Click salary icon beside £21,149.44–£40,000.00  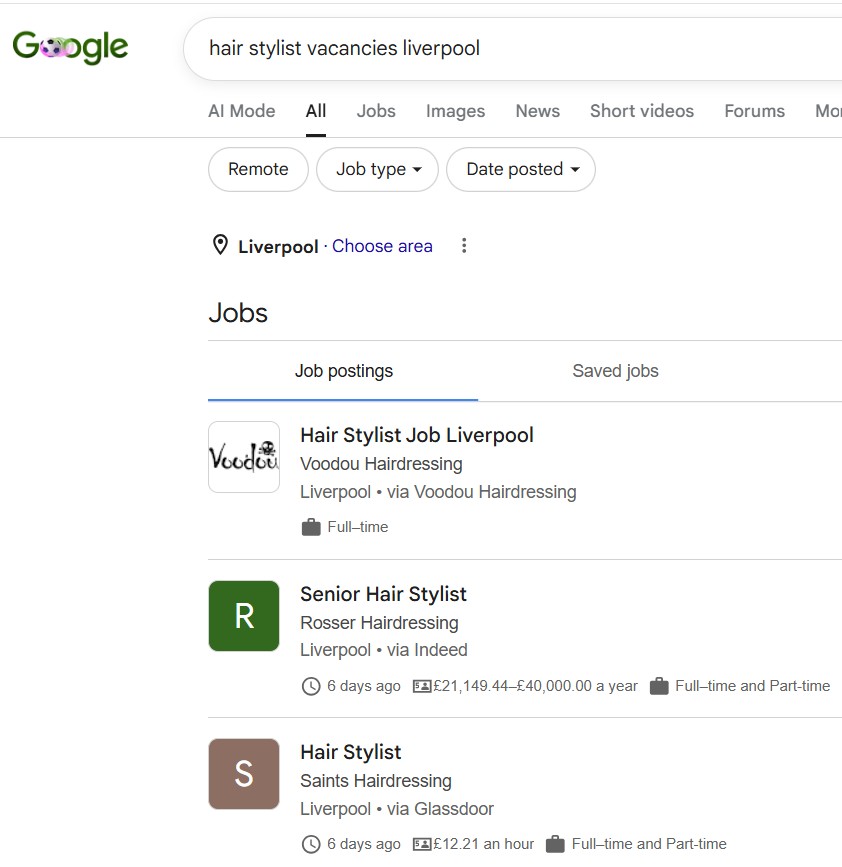[422, 686]
